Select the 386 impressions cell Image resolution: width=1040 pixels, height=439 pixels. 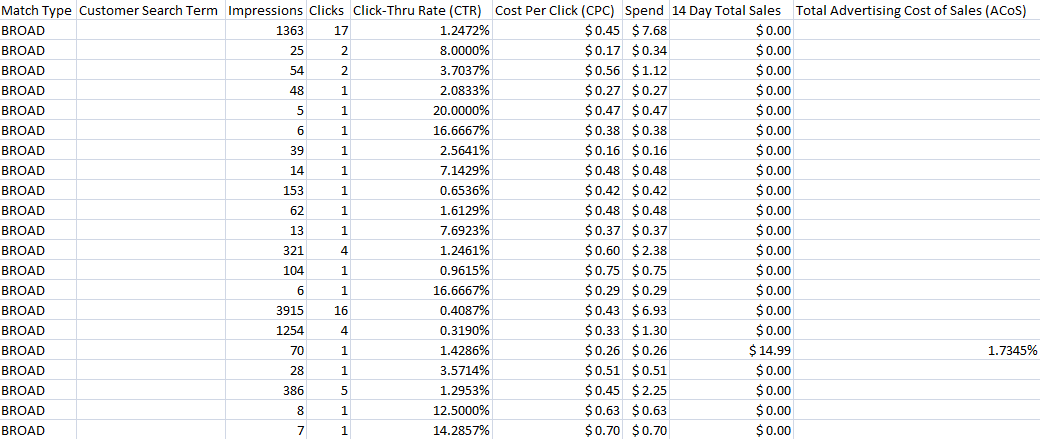[266, 390]
